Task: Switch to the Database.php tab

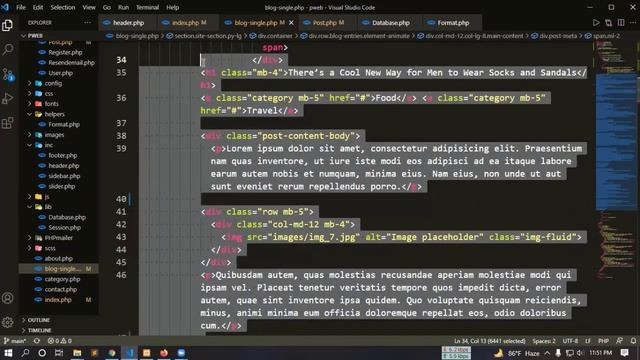Action: tap(390, 23)
